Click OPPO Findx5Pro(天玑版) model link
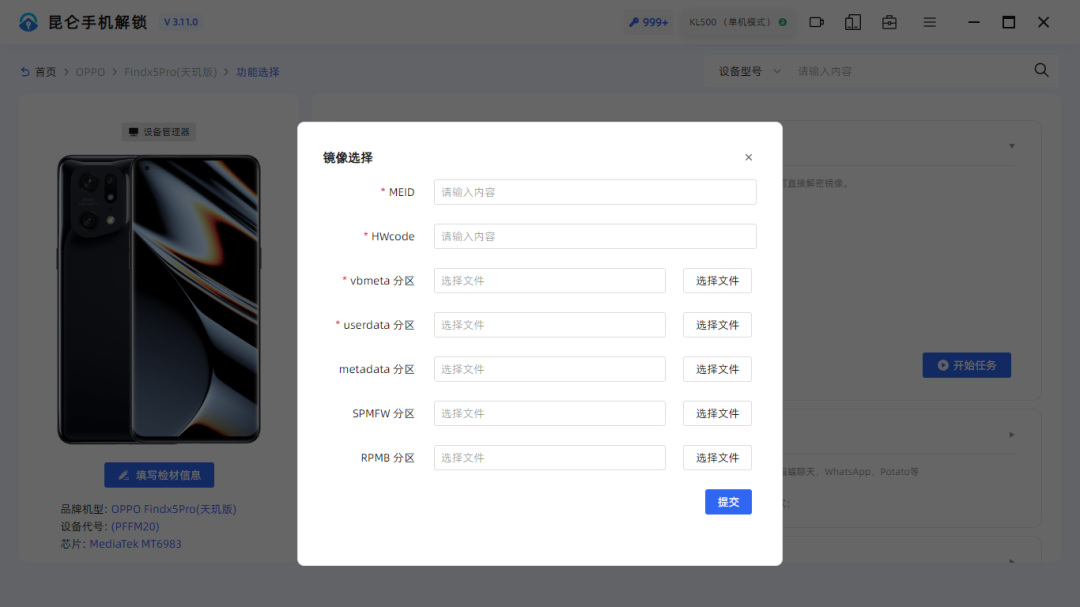Screen dimensions: 1080x607 pos(174,509)
